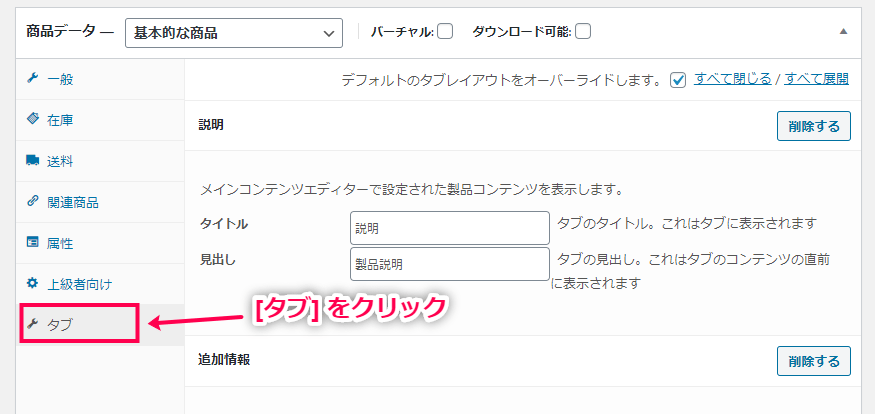Click the すべて閉じる link
This screenshot has height=414, width=875.
(x=733, y=79)
